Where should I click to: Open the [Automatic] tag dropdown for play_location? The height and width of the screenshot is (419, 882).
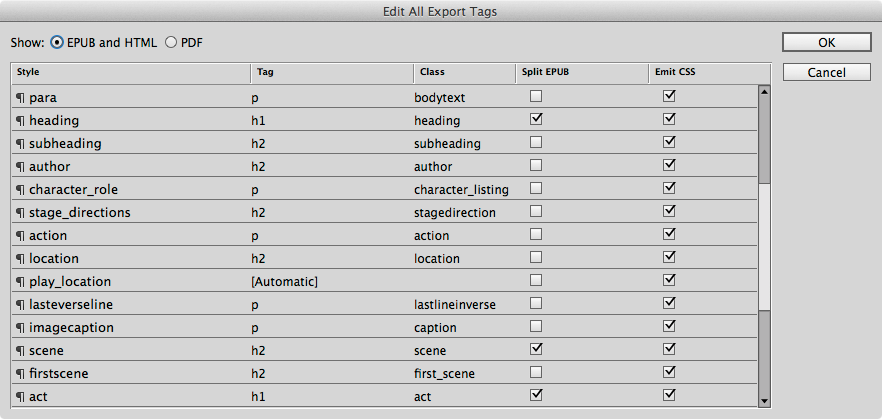click(285, 281)
